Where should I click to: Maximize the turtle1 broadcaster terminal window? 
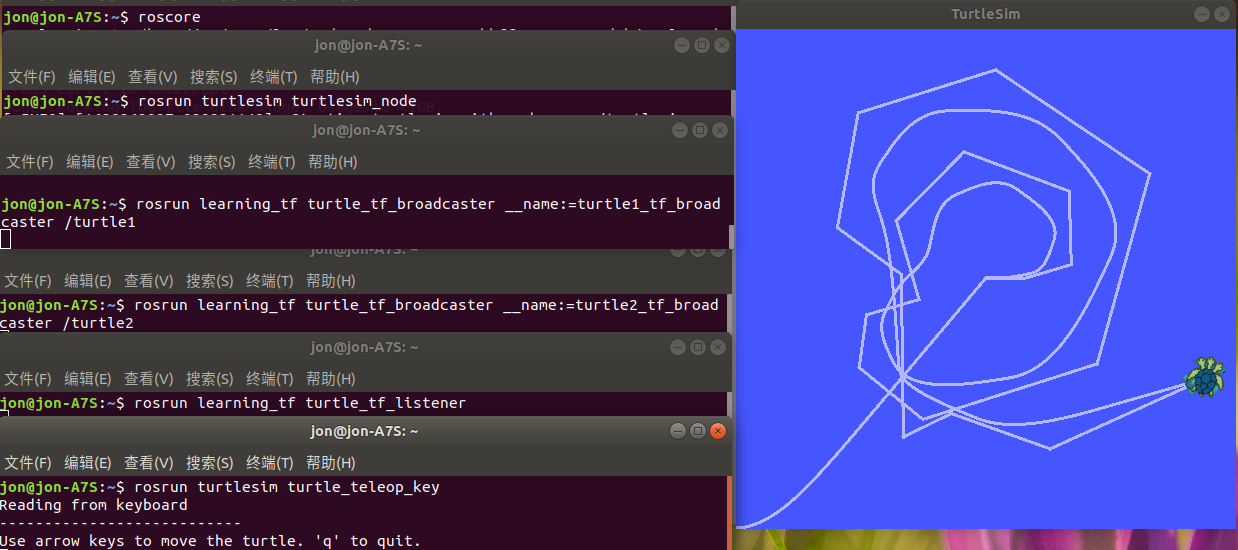700,130
